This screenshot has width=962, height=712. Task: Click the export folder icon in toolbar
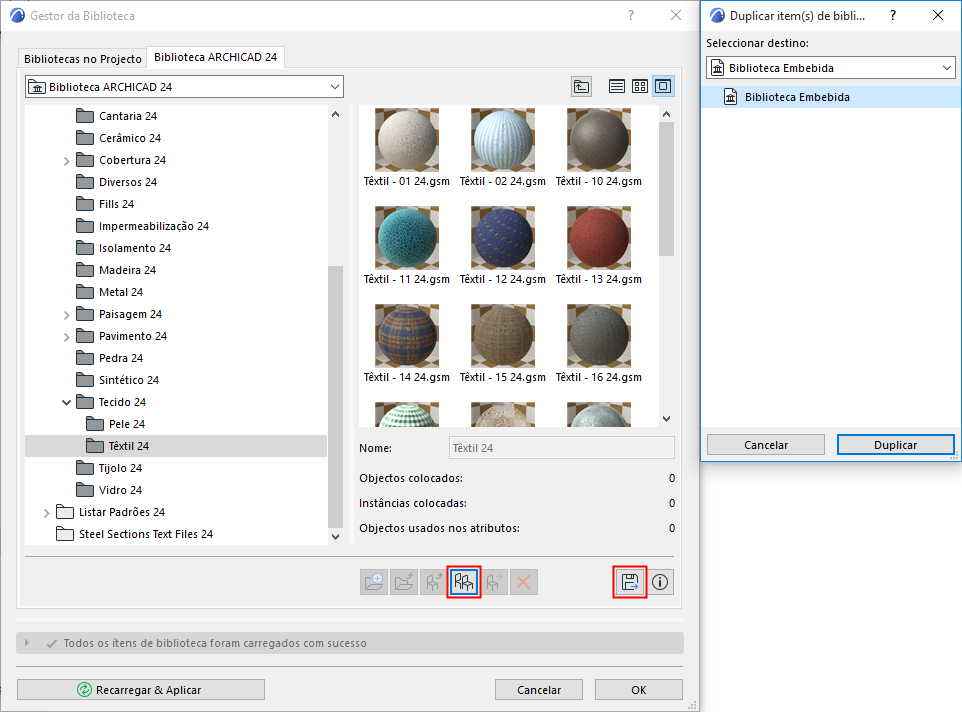coord(404,582)
